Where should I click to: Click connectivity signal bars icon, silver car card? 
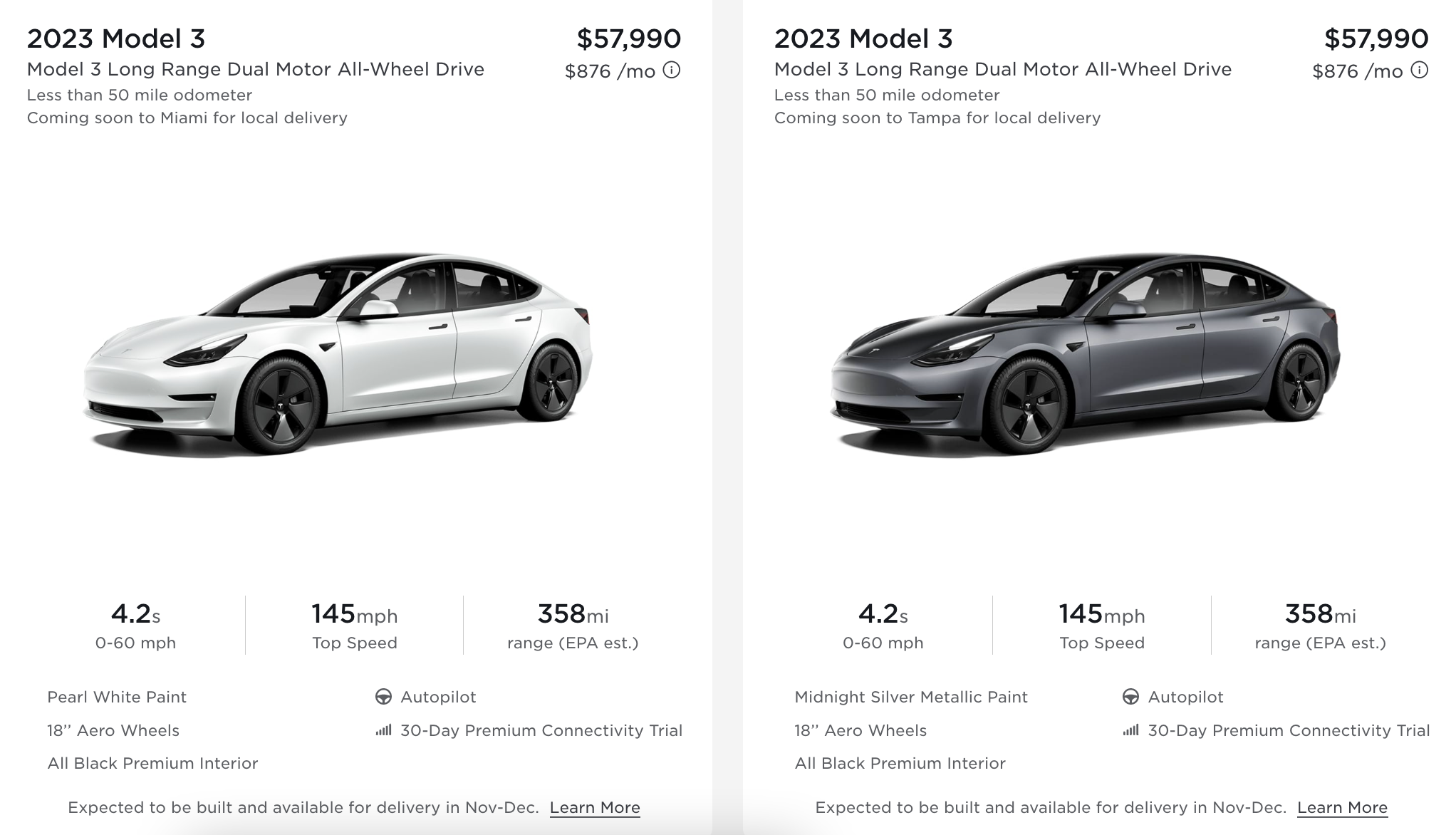1130,730
